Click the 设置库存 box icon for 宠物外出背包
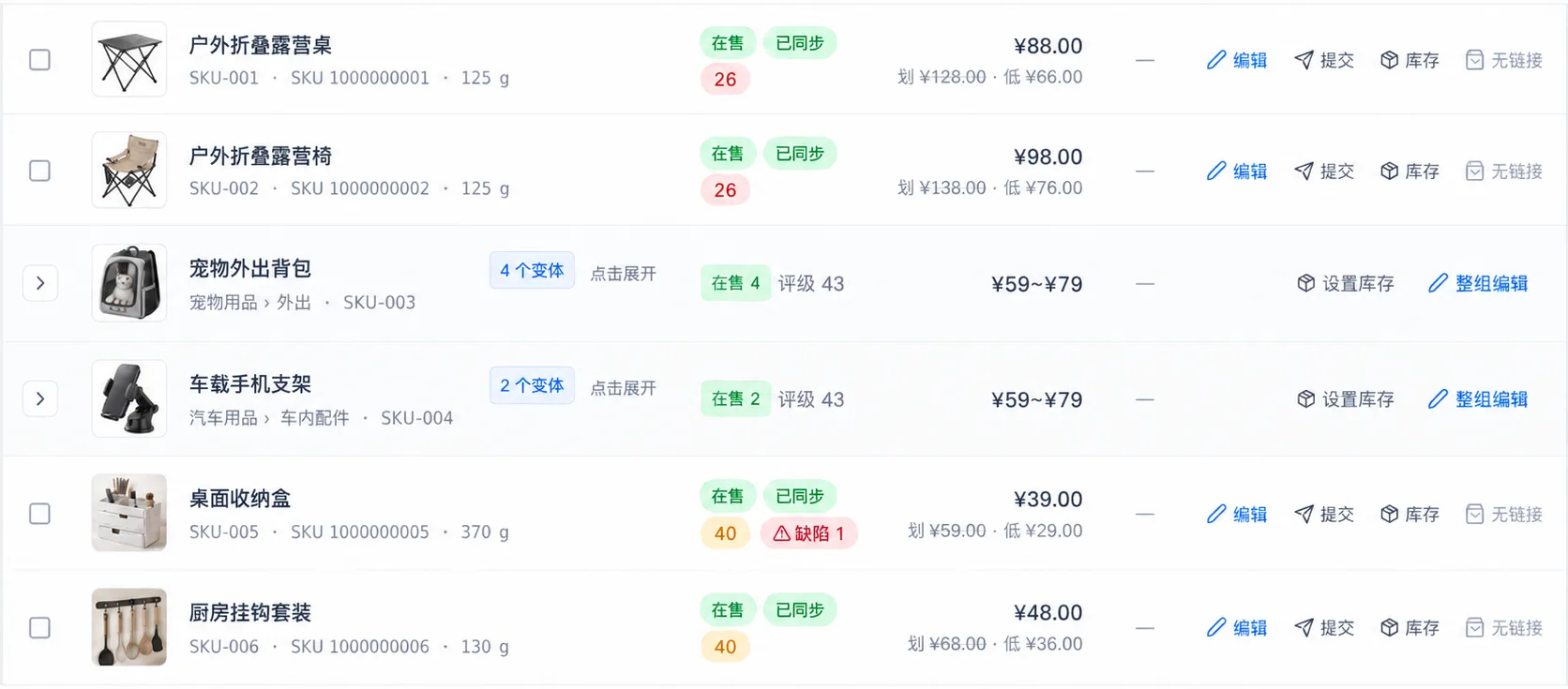1568x689 pixels. click(x=1306, y=283)
